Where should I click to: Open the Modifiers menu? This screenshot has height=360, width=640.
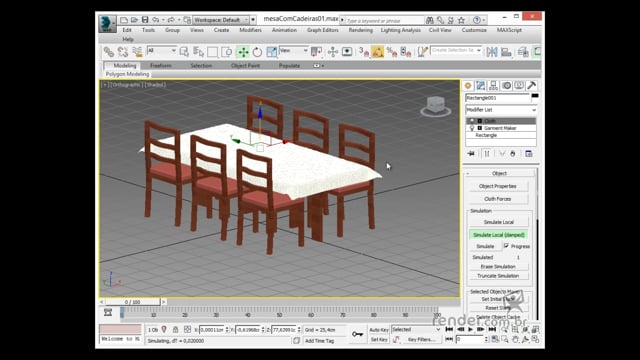coord(250,30)
